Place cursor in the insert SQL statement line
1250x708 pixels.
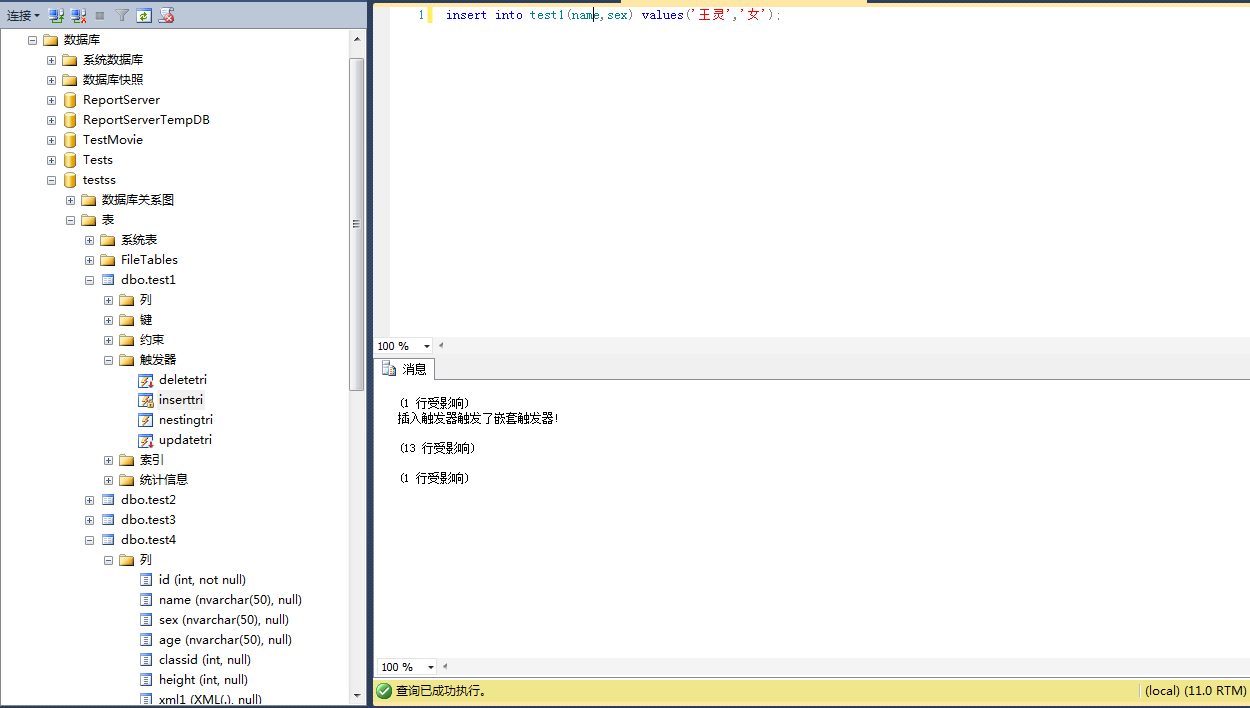(x=613, y=15)
